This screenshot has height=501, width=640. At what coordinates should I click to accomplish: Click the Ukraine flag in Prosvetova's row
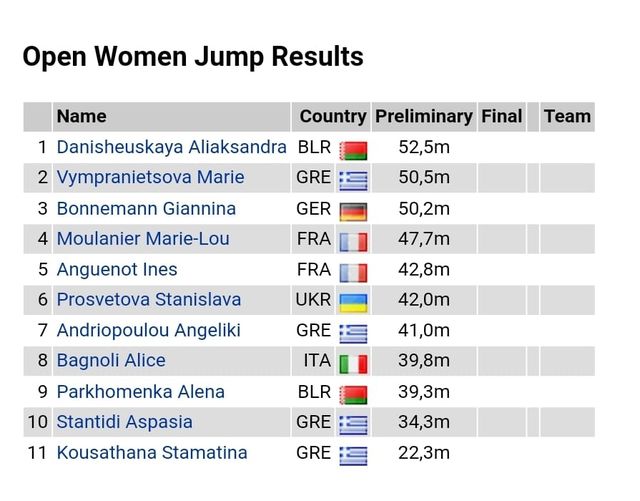tap(353, 302)
